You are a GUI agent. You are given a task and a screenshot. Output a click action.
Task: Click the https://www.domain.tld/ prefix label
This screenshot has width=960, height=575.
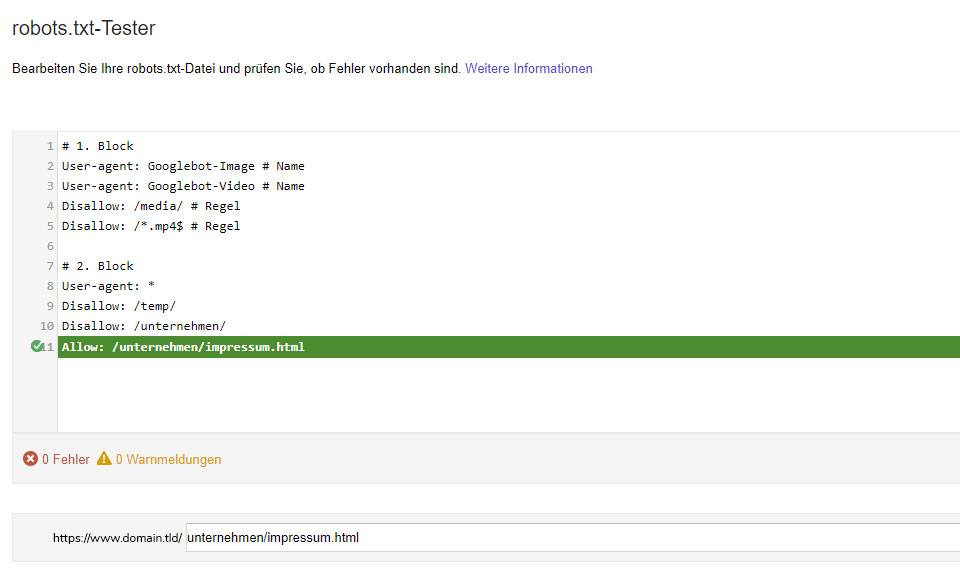point(117,538)
